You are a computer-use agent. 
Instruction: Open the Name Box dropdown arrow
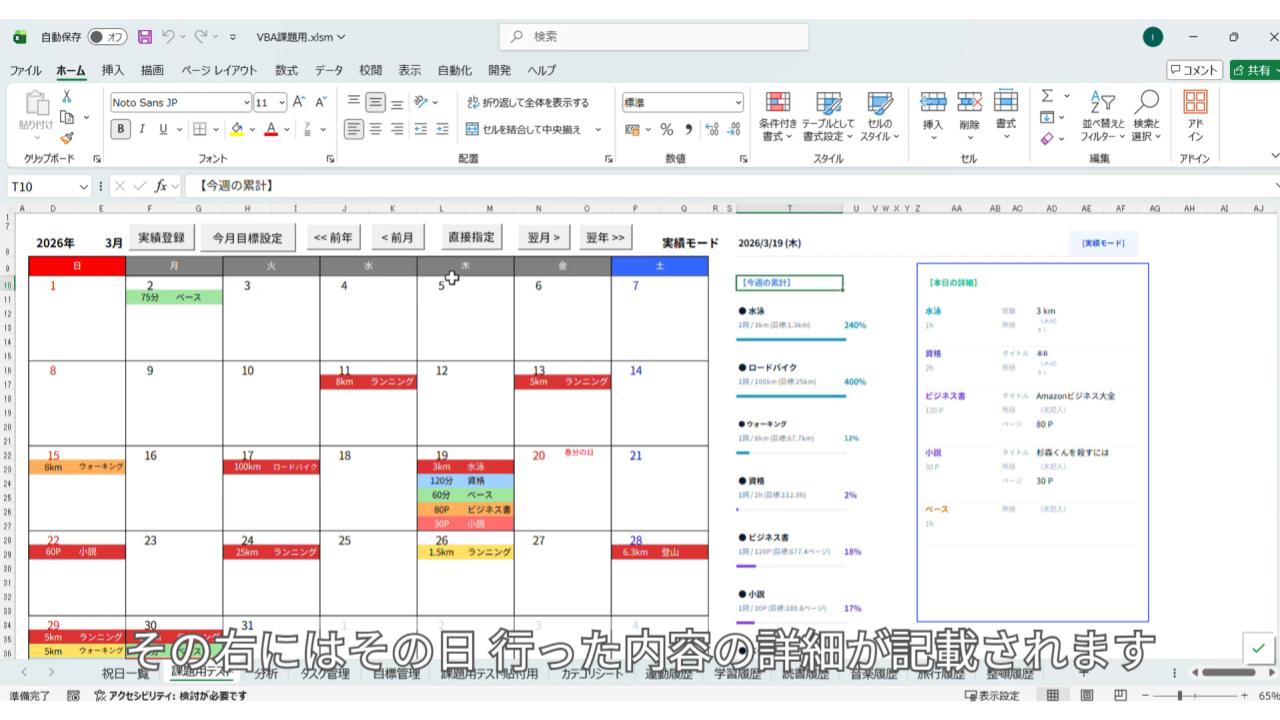coord(84,186)
